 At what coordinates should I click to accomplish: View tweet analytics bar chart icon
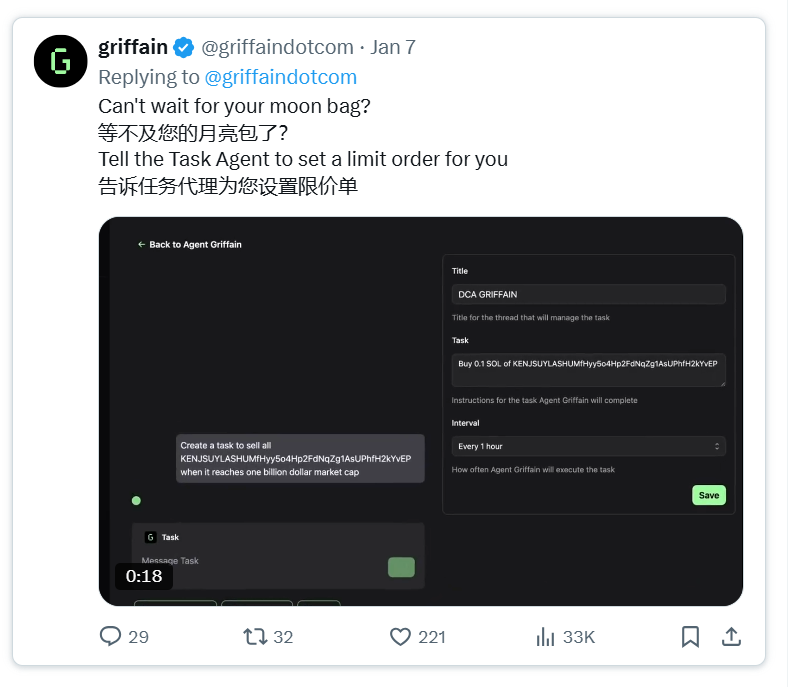coord(545,637)
